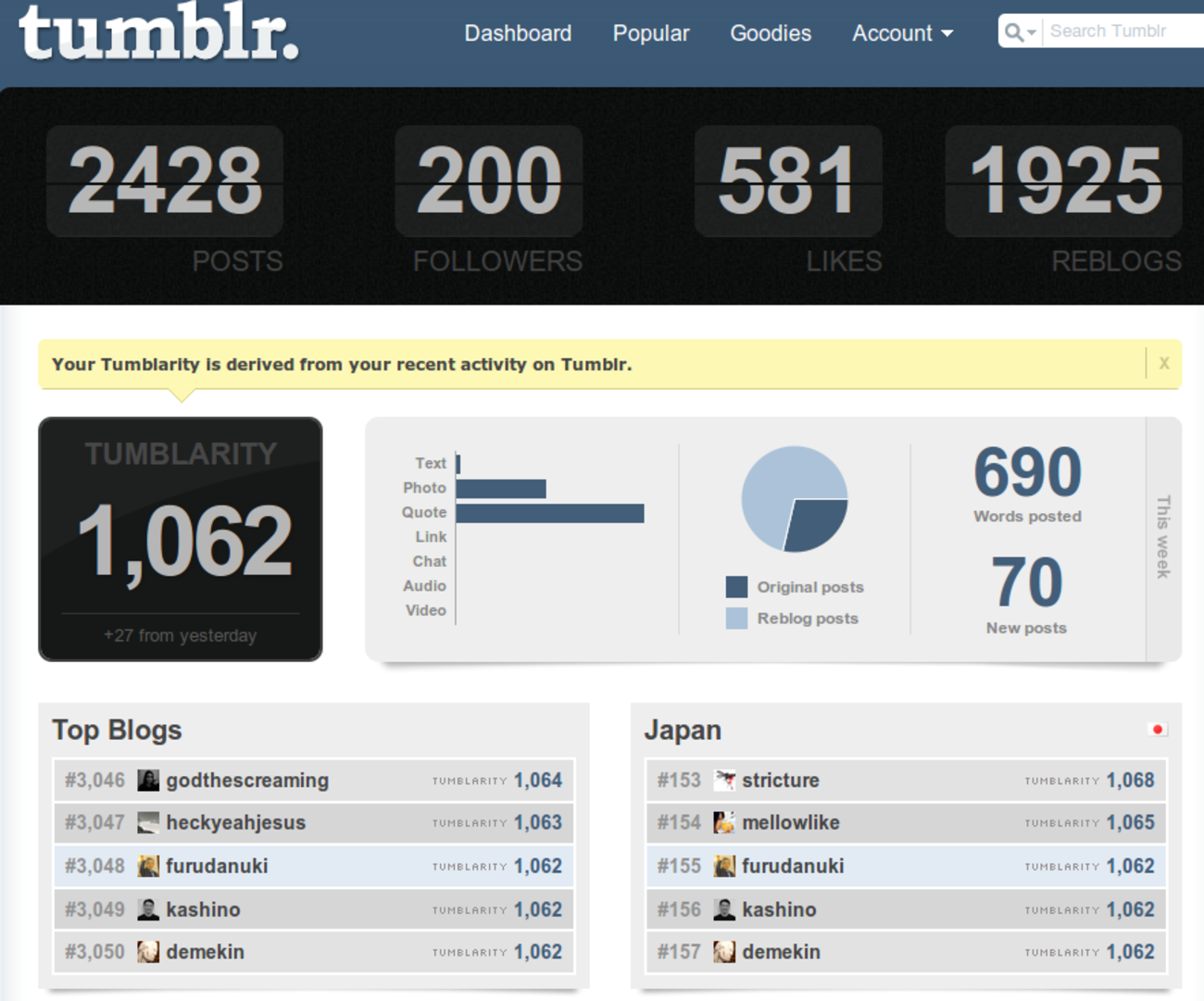Open the Goodies page
Image resolution: width=1204 pixels, height=1001 pixels.
tap(771, 33)
